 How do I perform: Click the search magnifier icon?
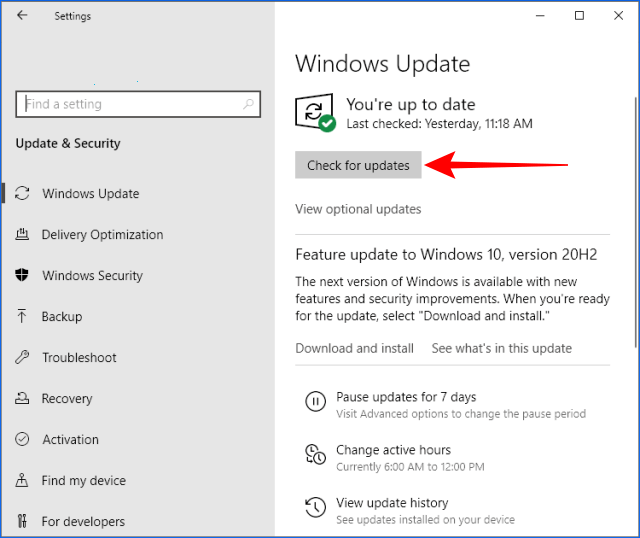(248, 104)
